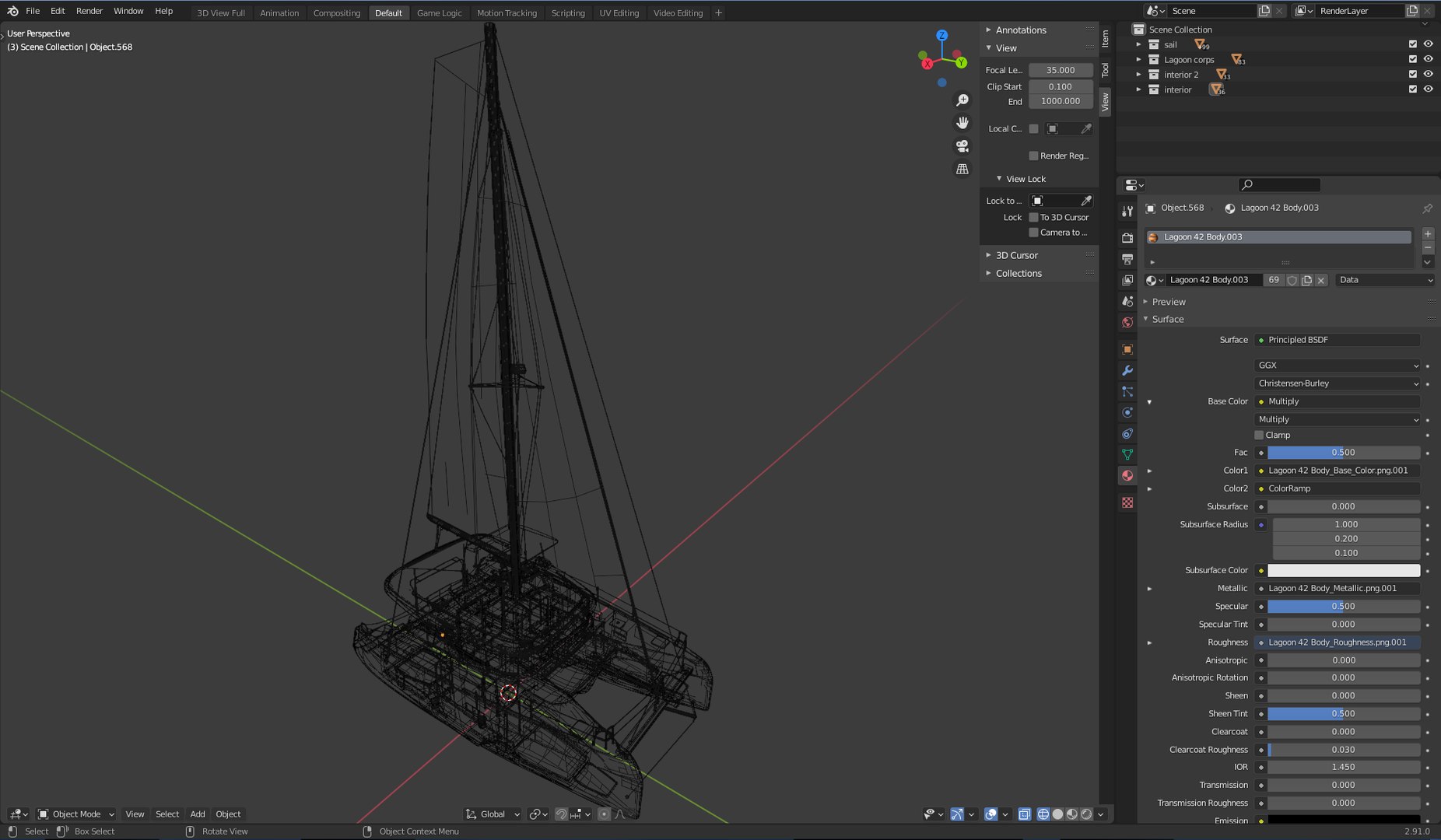Toggle camera view icon in viewport

[x=962, y=145]
